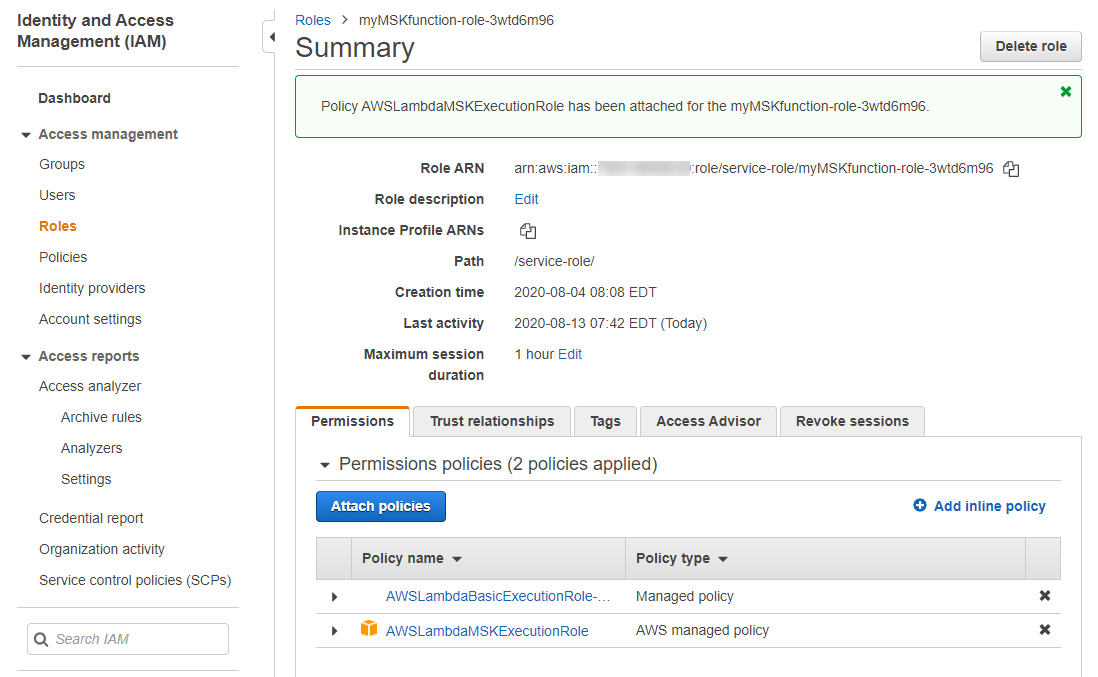Sort by the Policy name column

412,559
